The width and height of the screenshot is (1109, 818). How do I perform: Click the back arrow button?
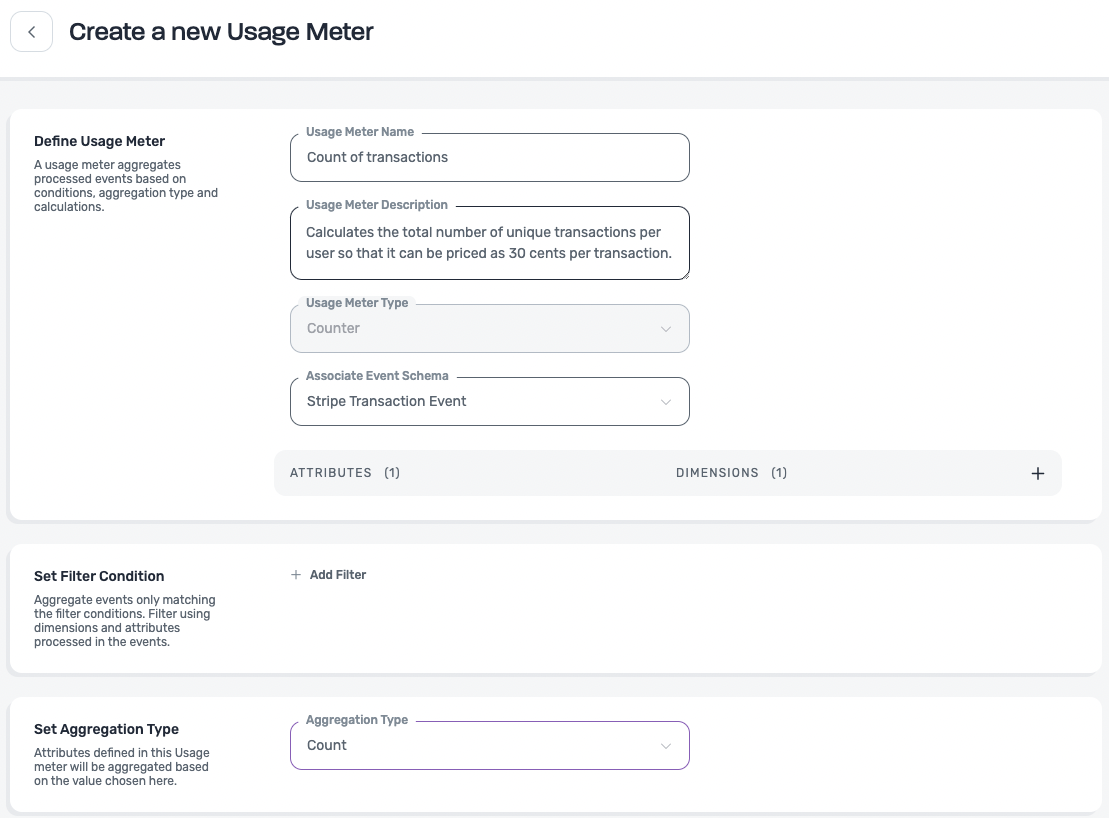[x=32, y=32]
